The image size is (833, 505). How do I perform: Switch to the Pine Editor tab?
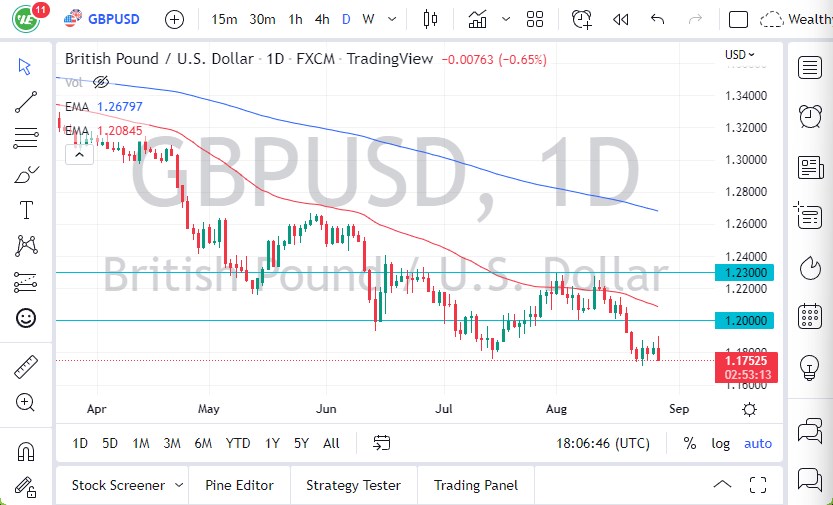239,485
